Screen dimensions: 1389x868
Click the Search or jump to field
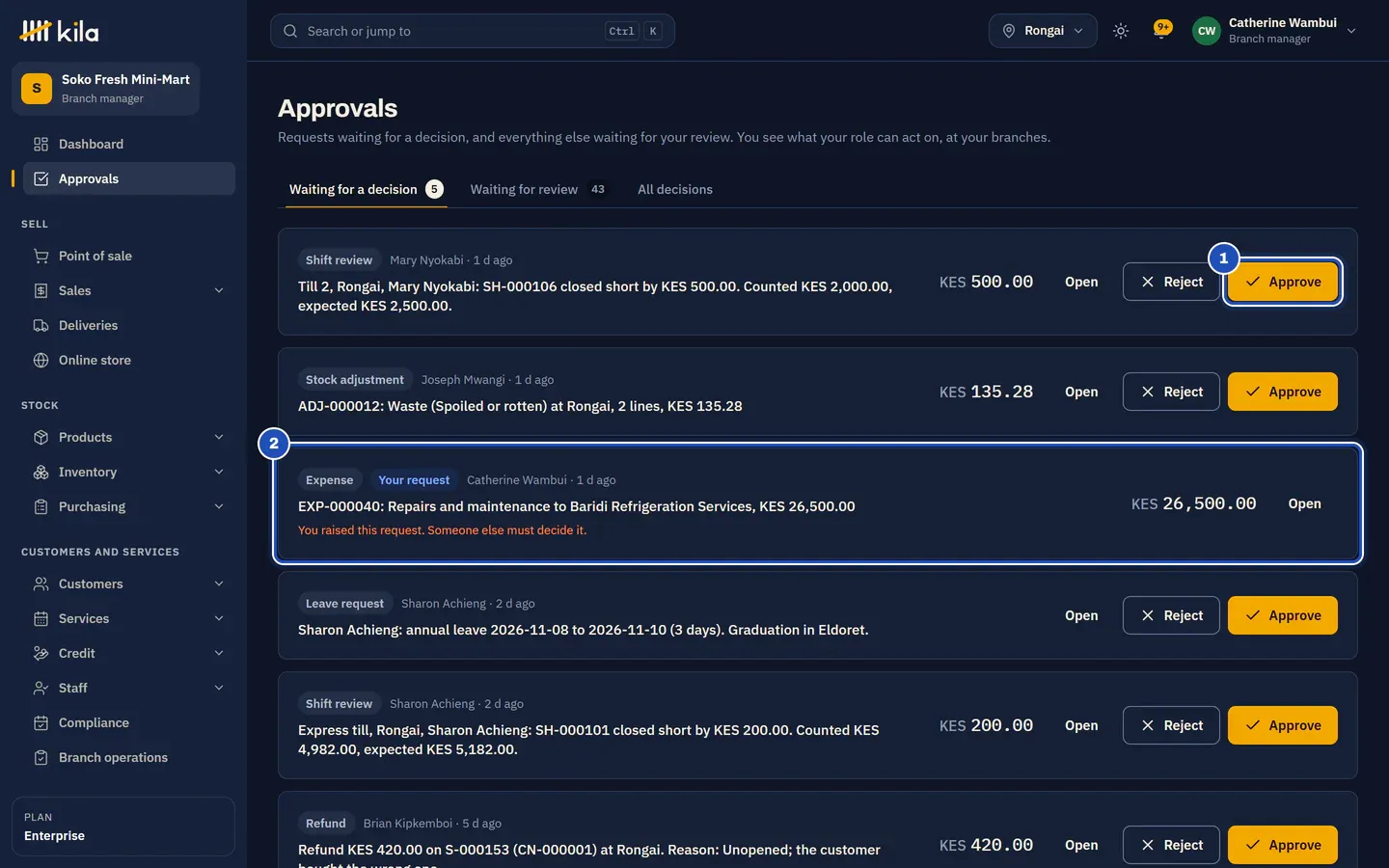[473, 31]
